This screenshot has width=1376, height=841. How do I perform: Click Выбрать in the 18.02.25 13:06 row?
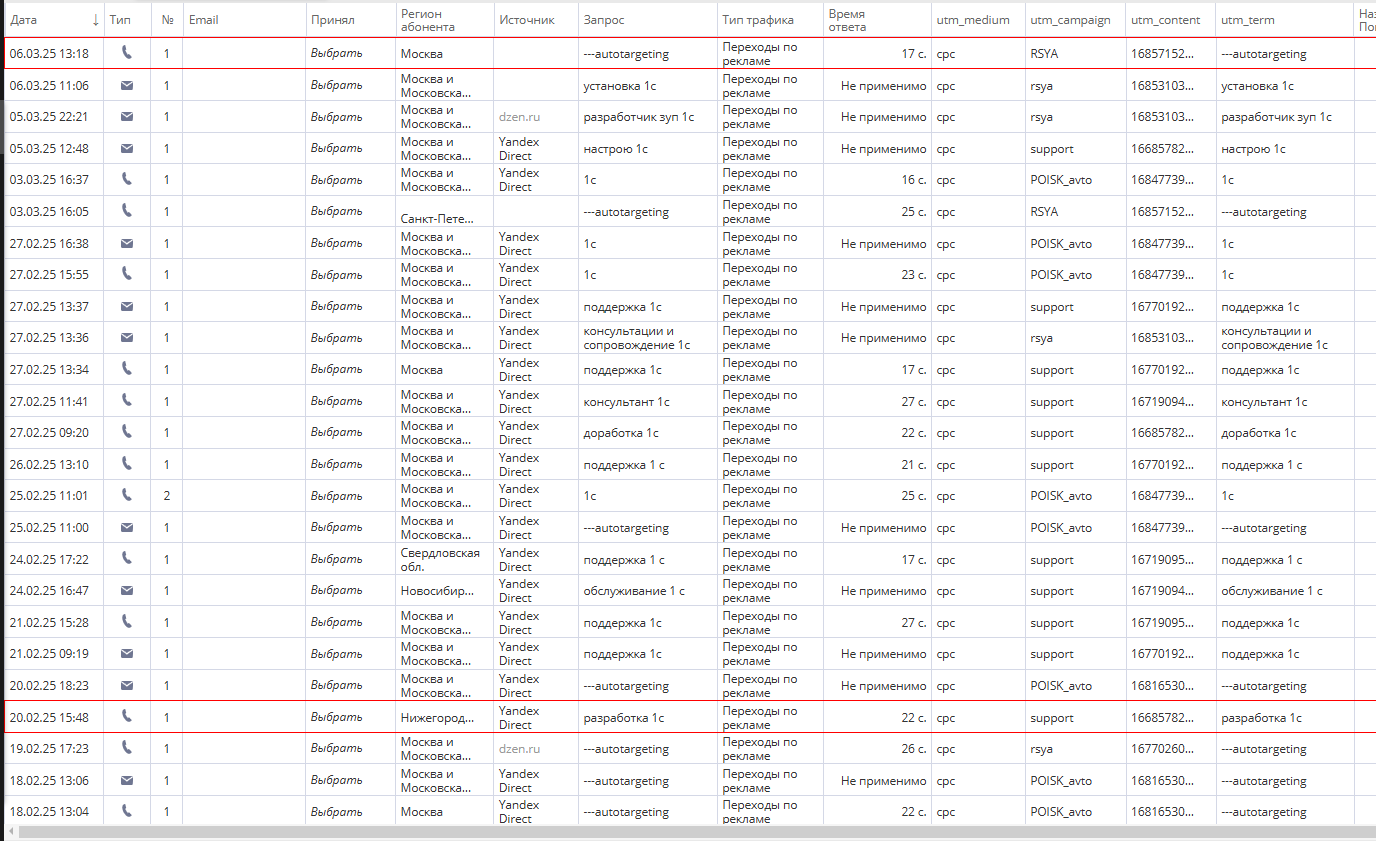pyautogui.click(x=336, y=780)
